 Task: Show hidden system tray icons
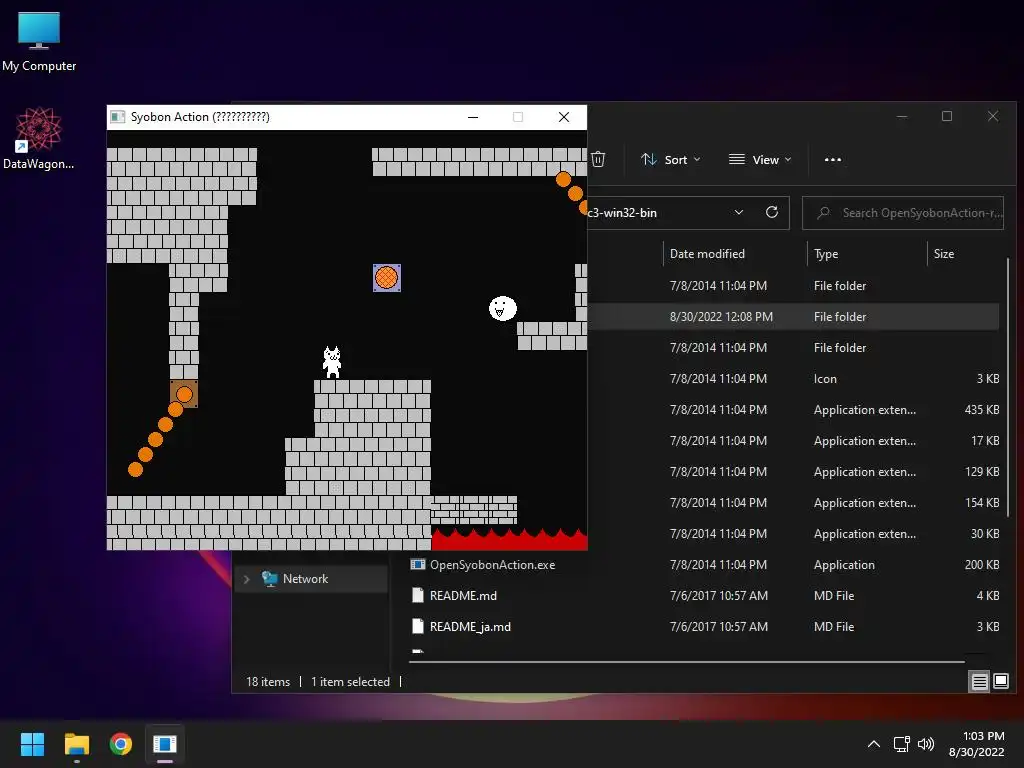pos(873,744)
